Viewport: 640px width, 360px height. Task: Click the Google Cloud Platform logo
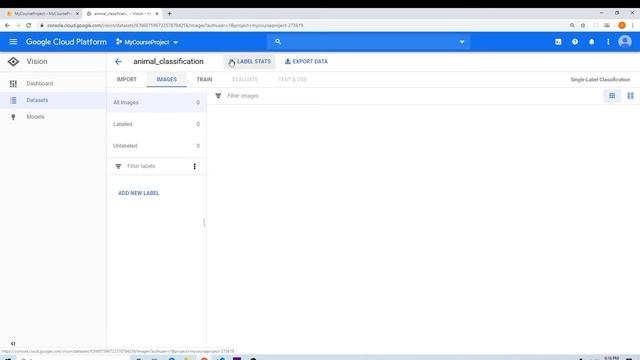(66, 42)
